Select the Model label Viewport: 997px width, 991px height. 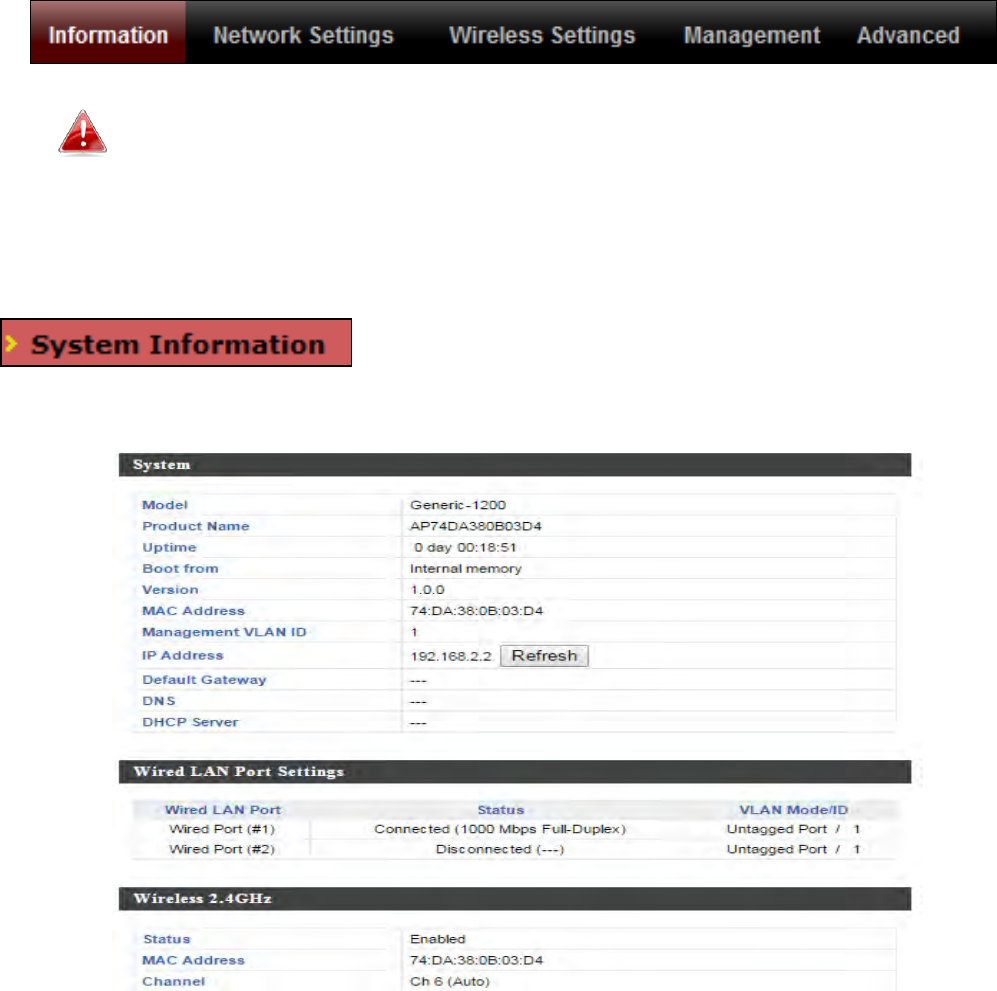pos(165,505)
